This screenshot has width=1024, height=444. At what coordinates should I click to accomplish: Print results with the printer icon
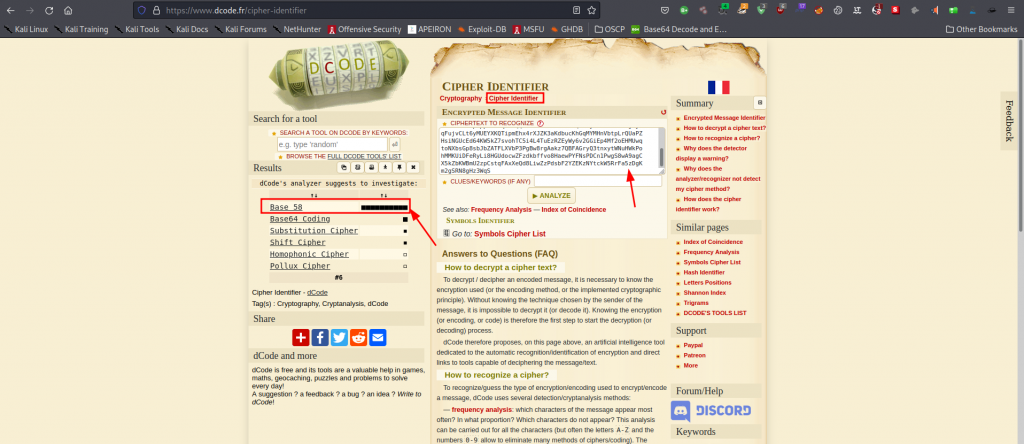coord(371,167)
